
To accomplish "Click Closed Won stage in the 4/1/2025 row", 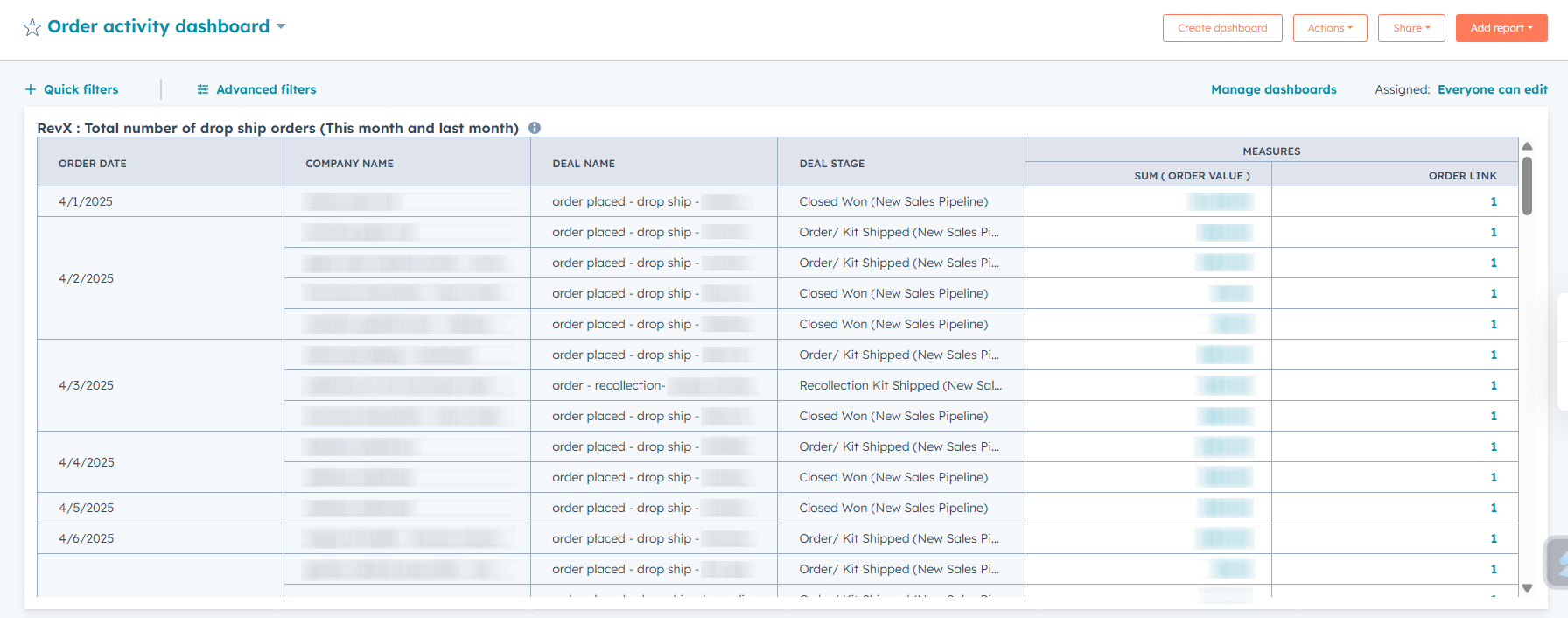I will (x=900, y=201).
